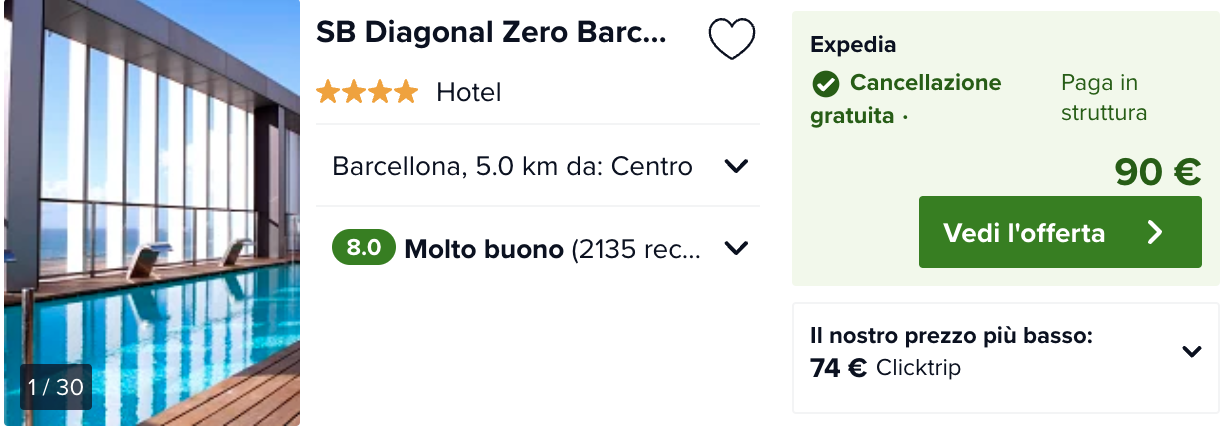Viewport: 1230px width, 426px height.
Task: Click the four-star rating icons
Action: (x=367, y=93)
